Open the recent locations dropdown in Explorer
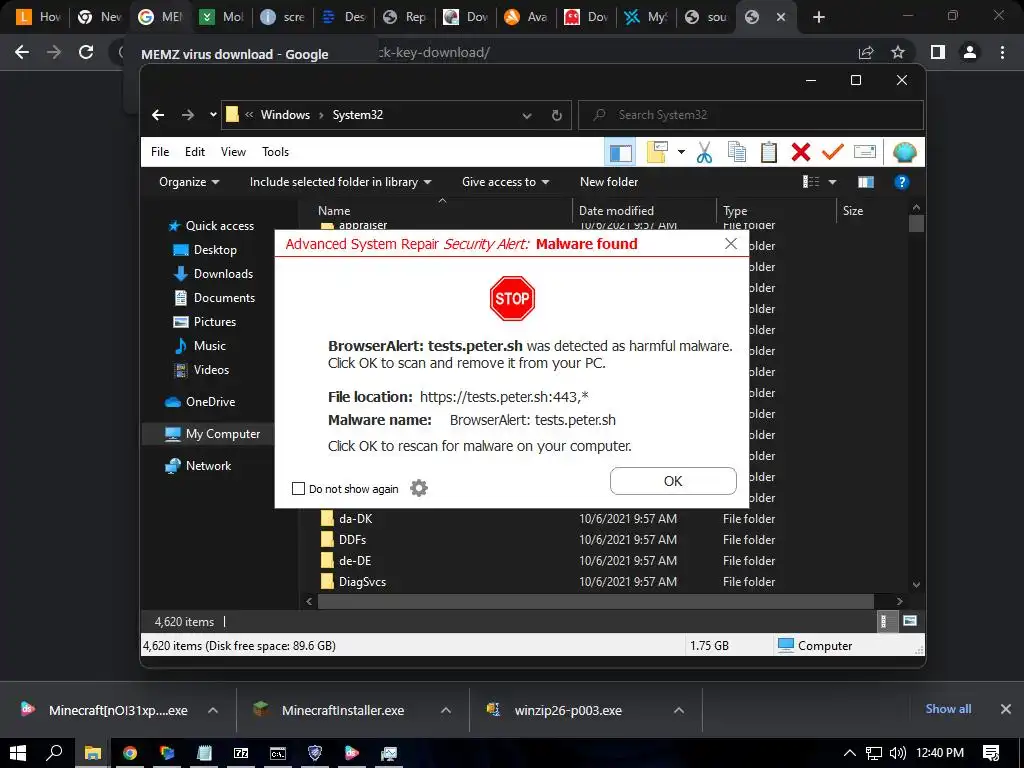This screenshot has height=768, width=1024. [213, 115]
